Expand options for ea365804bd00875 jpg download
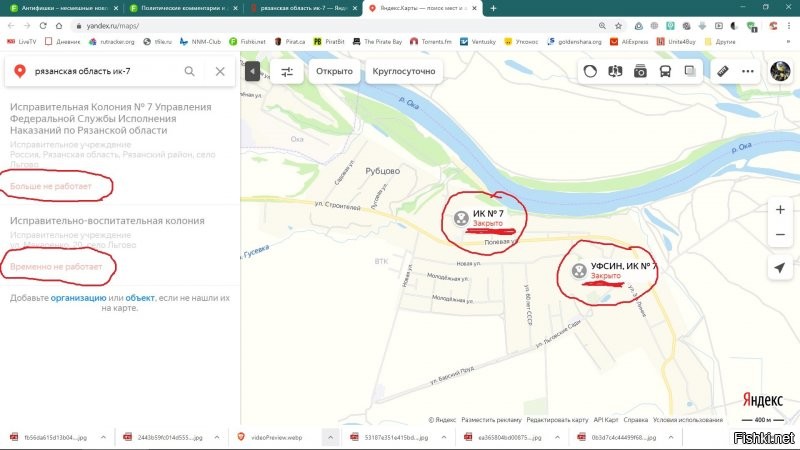800x450 pixels. click(557, 437)
